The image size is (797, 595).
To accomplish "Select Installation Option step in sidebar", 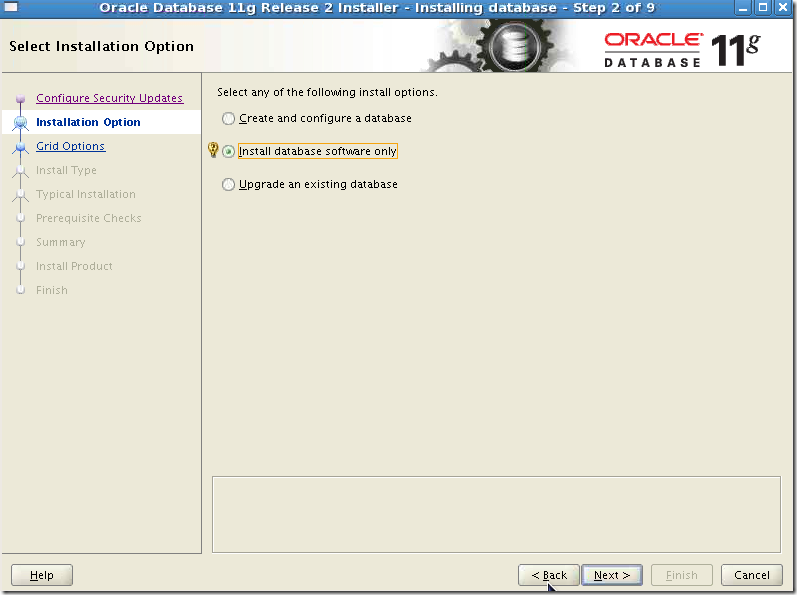I will pyautogui.click(x=88, y=122).
